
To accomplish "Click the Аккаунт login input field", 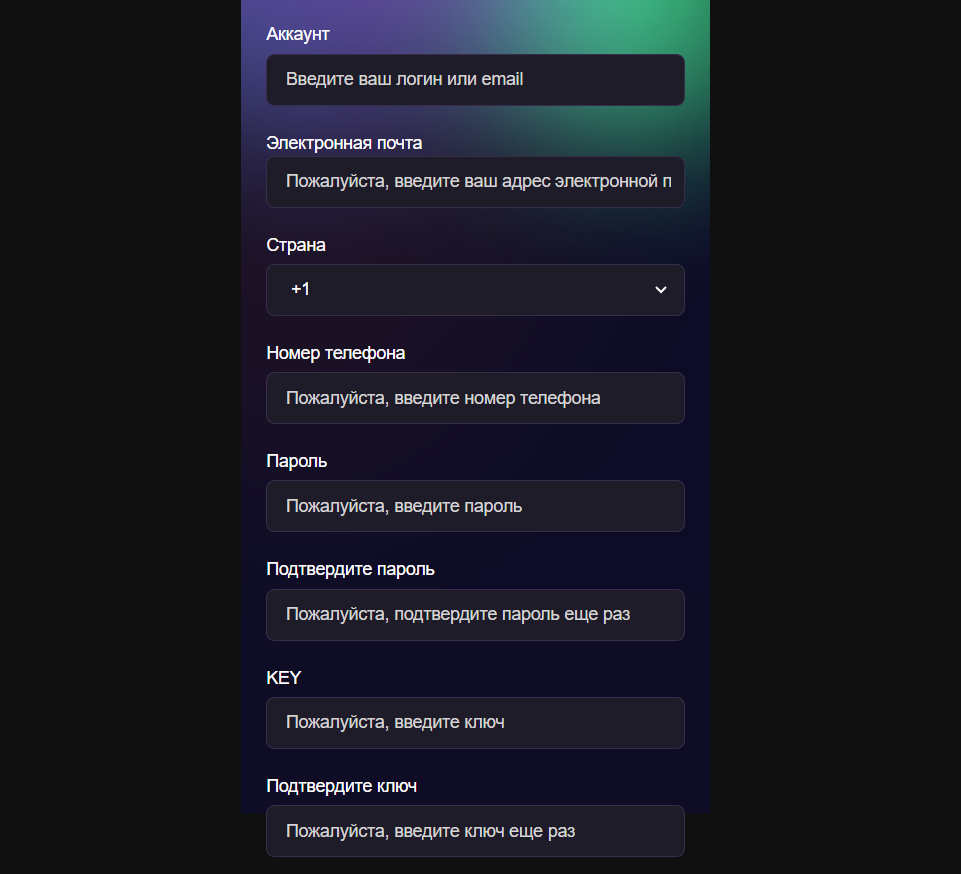I will (x=475, y=80).
